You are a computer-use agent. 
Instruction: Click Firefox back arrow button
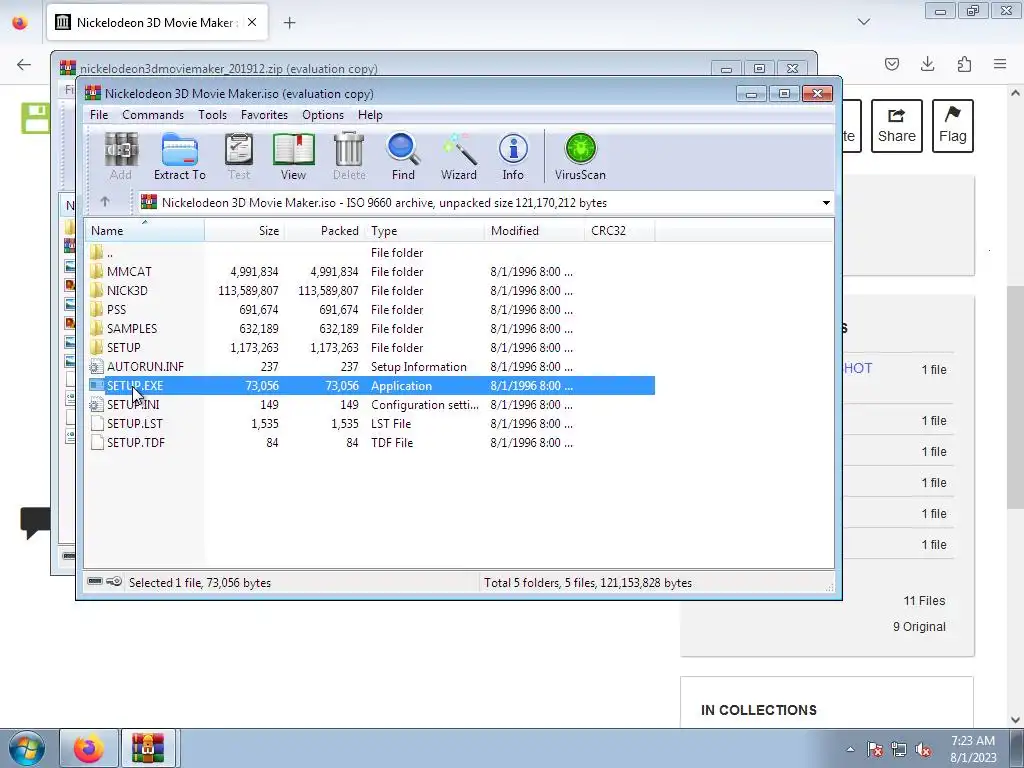click(x=24, y=64)
